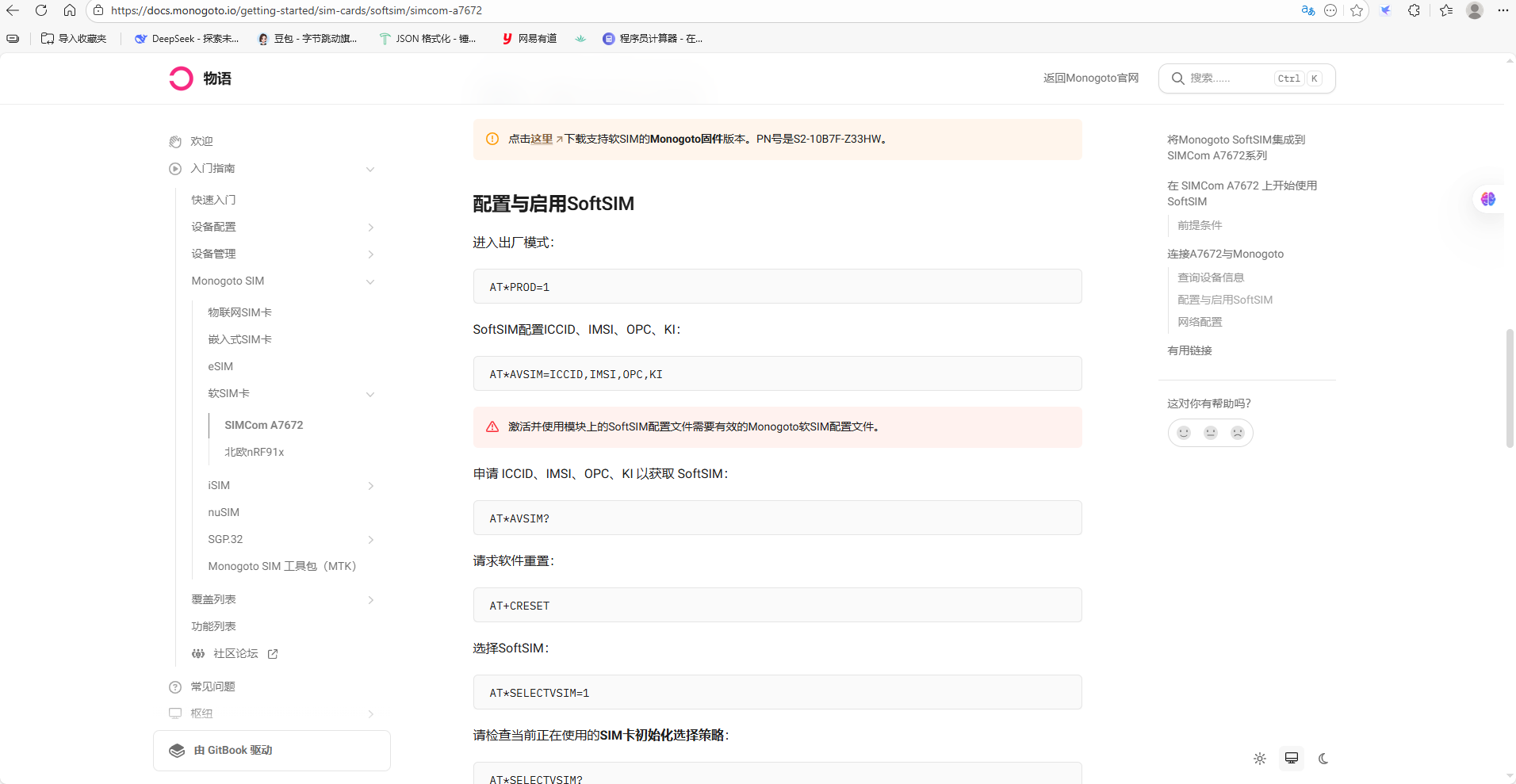Open favorites list icon in toolbar
This screenshot has width=1516, height=784.
(1446, 10)
